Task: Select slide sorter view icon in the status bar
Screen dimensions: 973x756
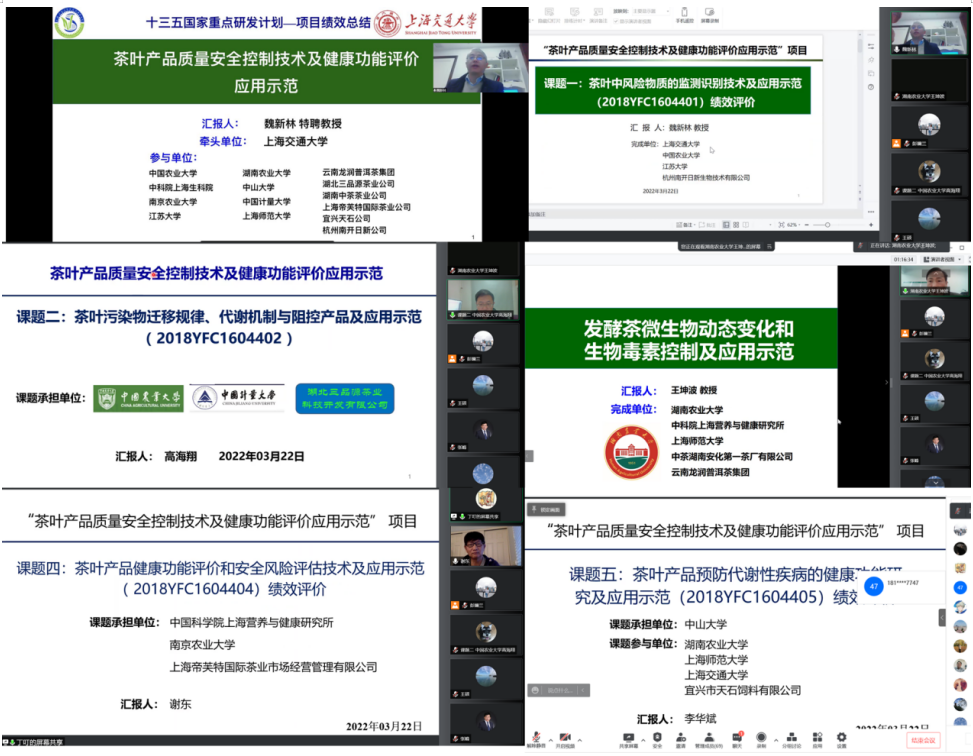Action: click(x=736, y=225)
